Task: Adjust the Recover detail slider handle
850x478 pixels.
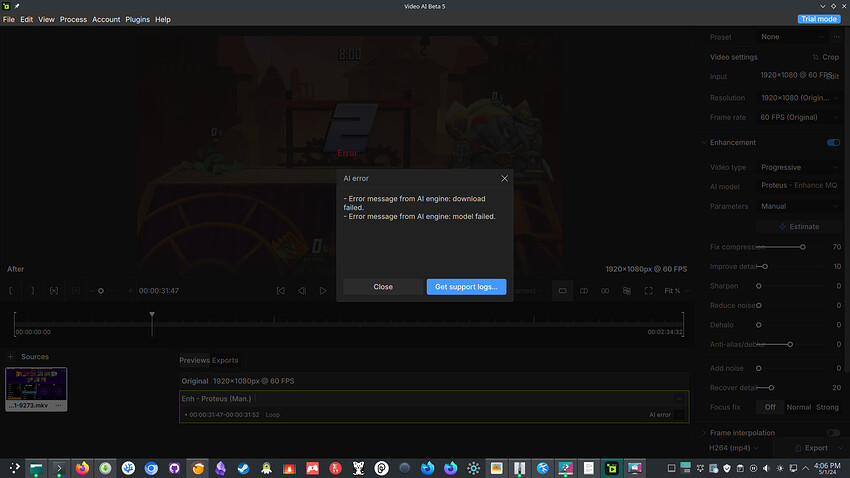Action: [x=771, y=388]
